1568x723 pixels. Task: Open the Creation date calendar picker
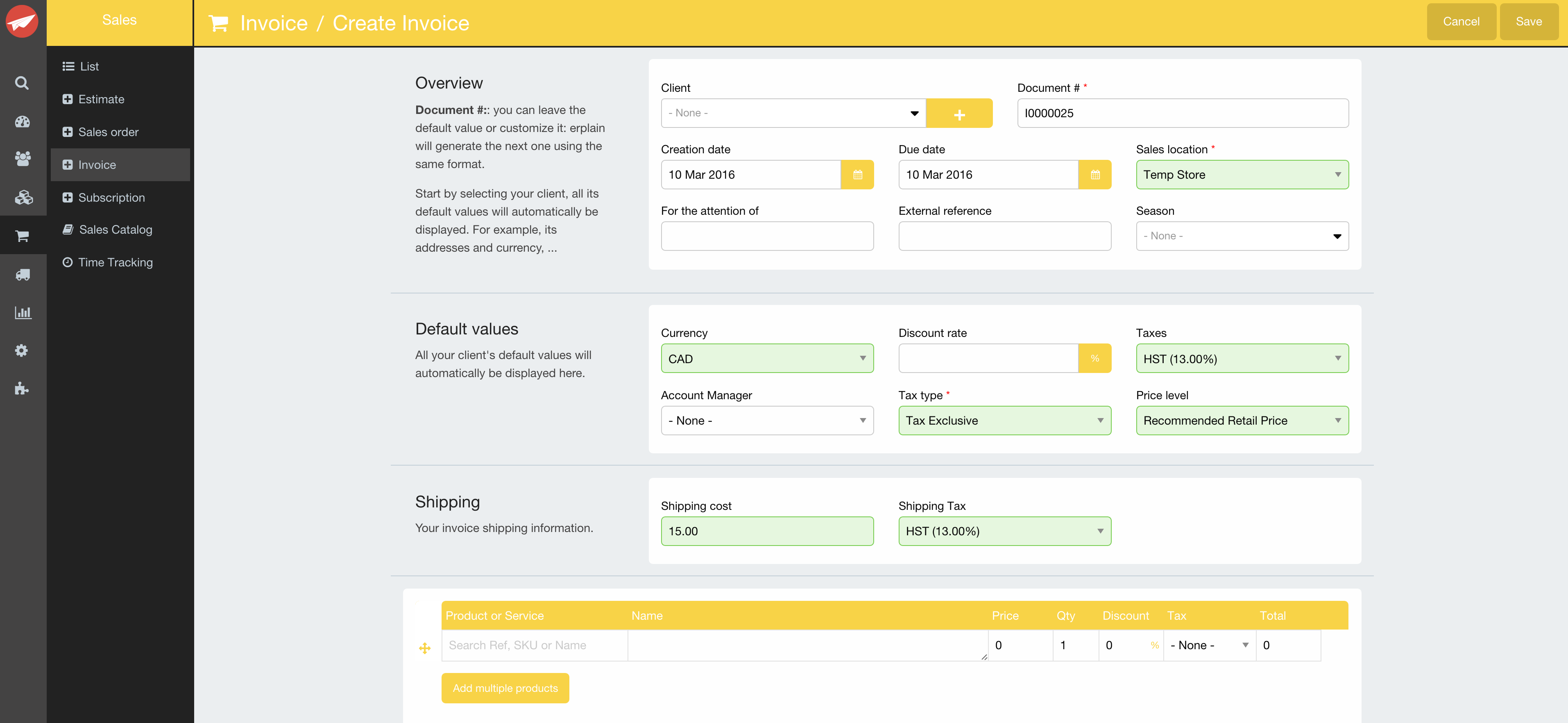[857, 175]
